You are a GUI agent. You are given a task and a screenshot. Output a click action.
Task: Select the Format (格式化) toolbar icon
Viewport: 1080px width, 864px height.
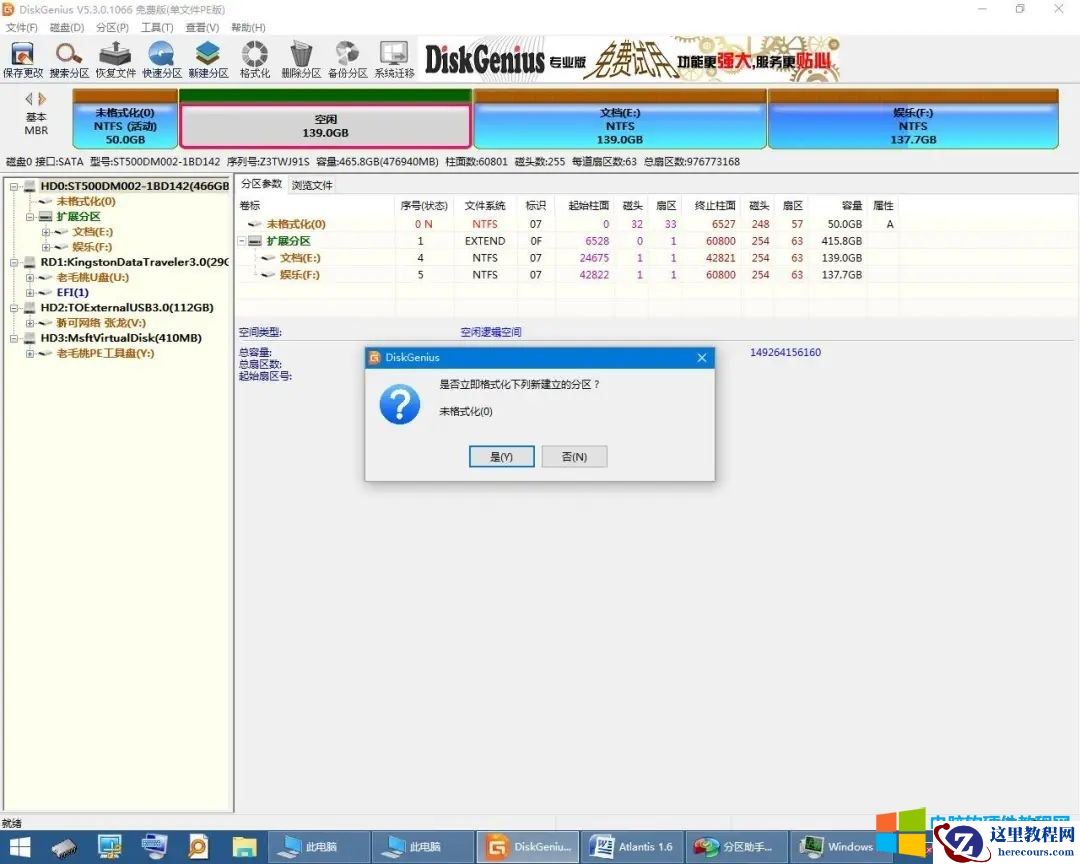[255, 59]
